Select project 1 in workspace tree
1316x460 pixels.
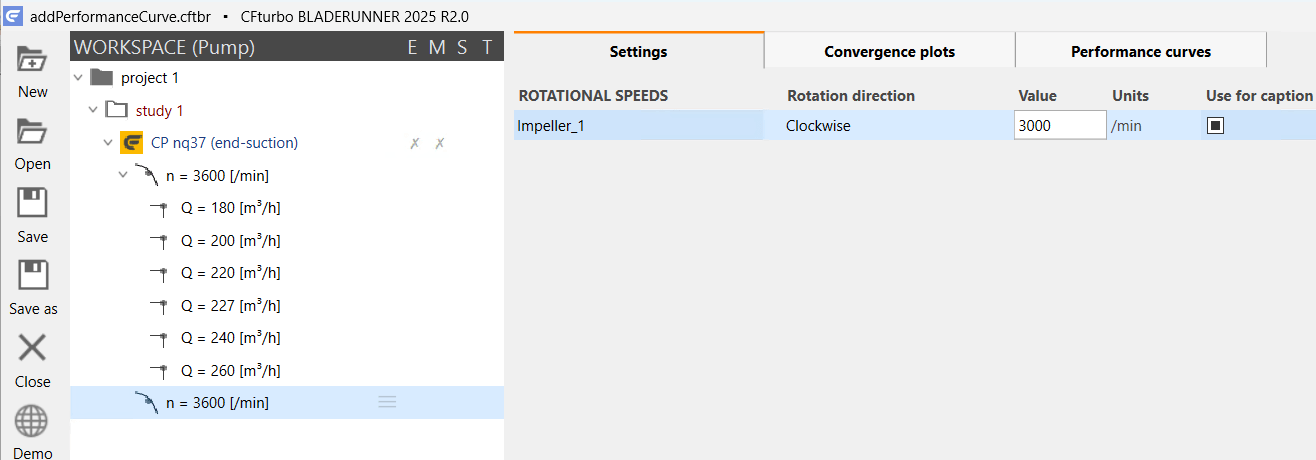150,77
